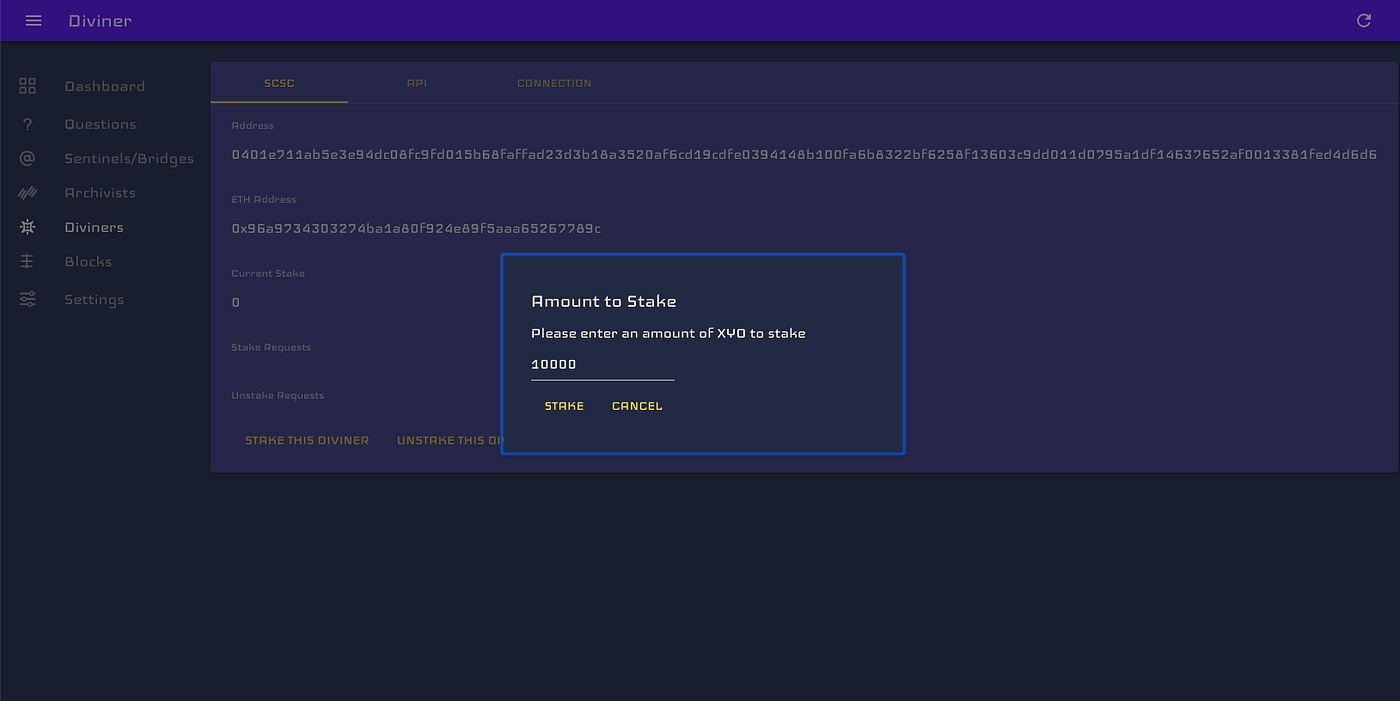Click the Diviner title in header

pyautogui.click(x=100, y=21)
